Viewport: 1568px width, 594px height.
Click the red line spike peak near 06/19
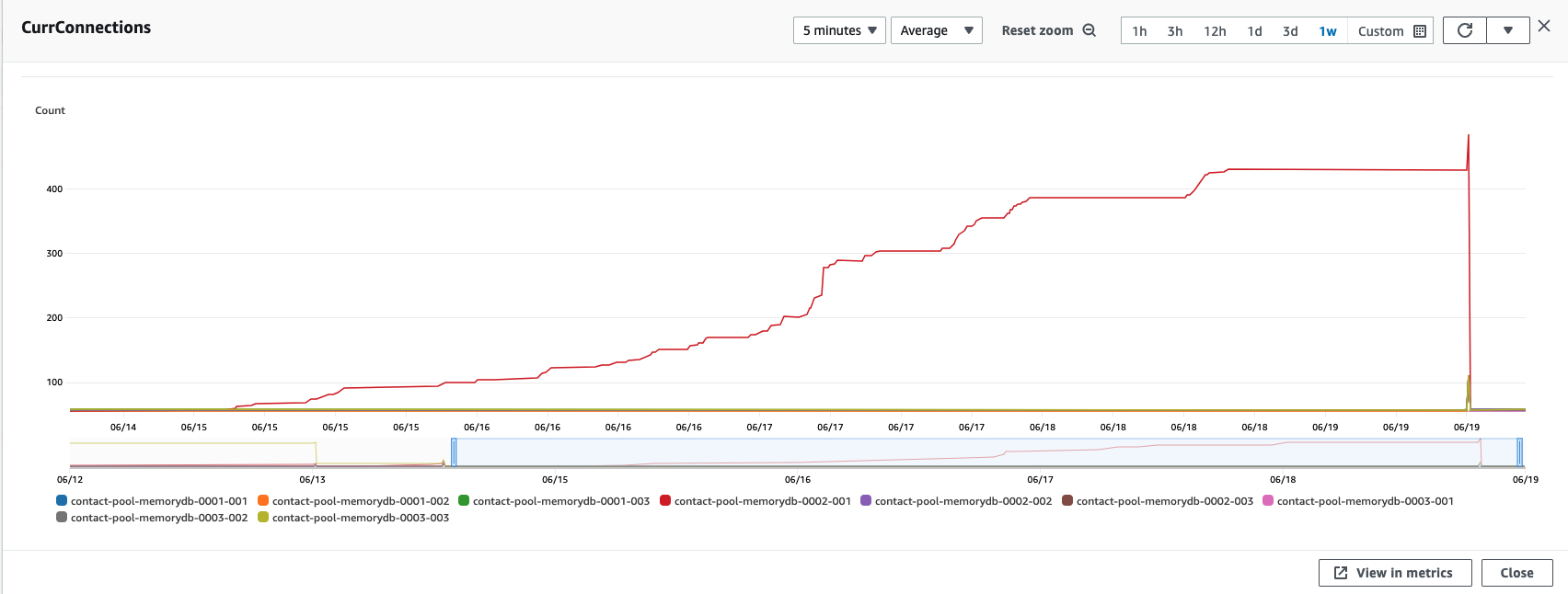coord(1468,136)
